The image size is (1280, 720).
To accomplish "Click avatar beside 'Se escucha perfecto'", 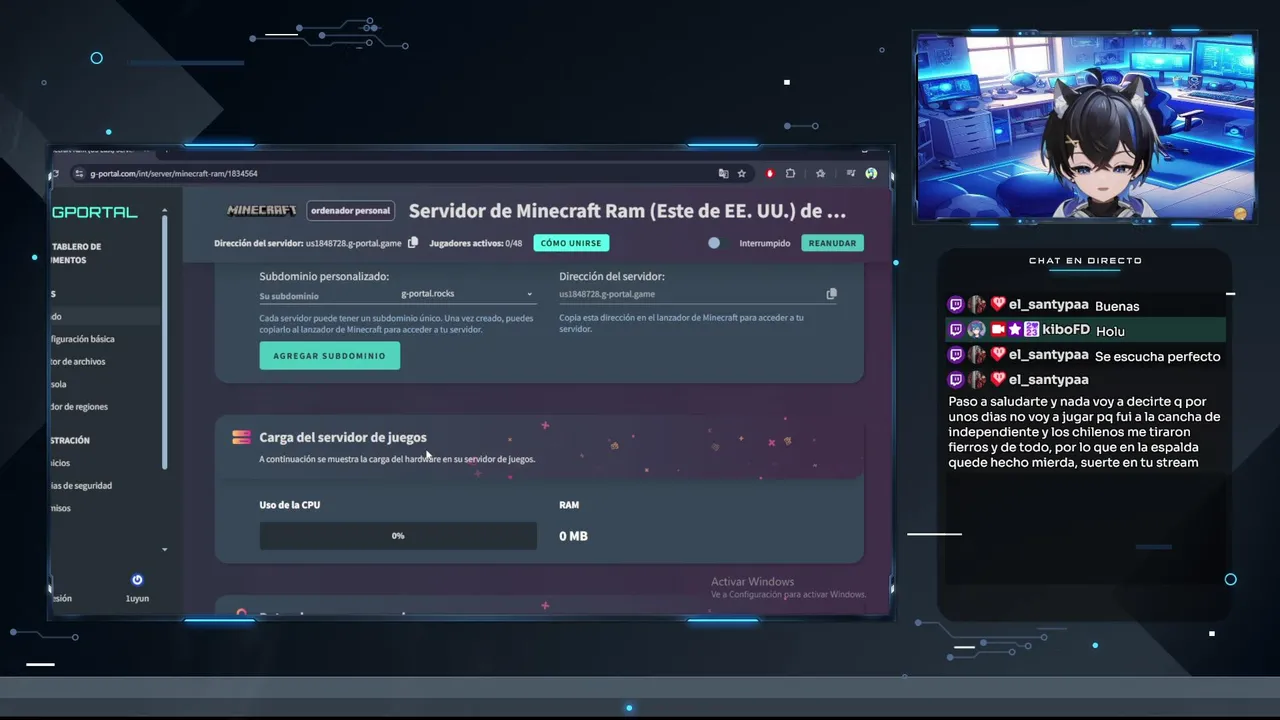I will point(977,355).
